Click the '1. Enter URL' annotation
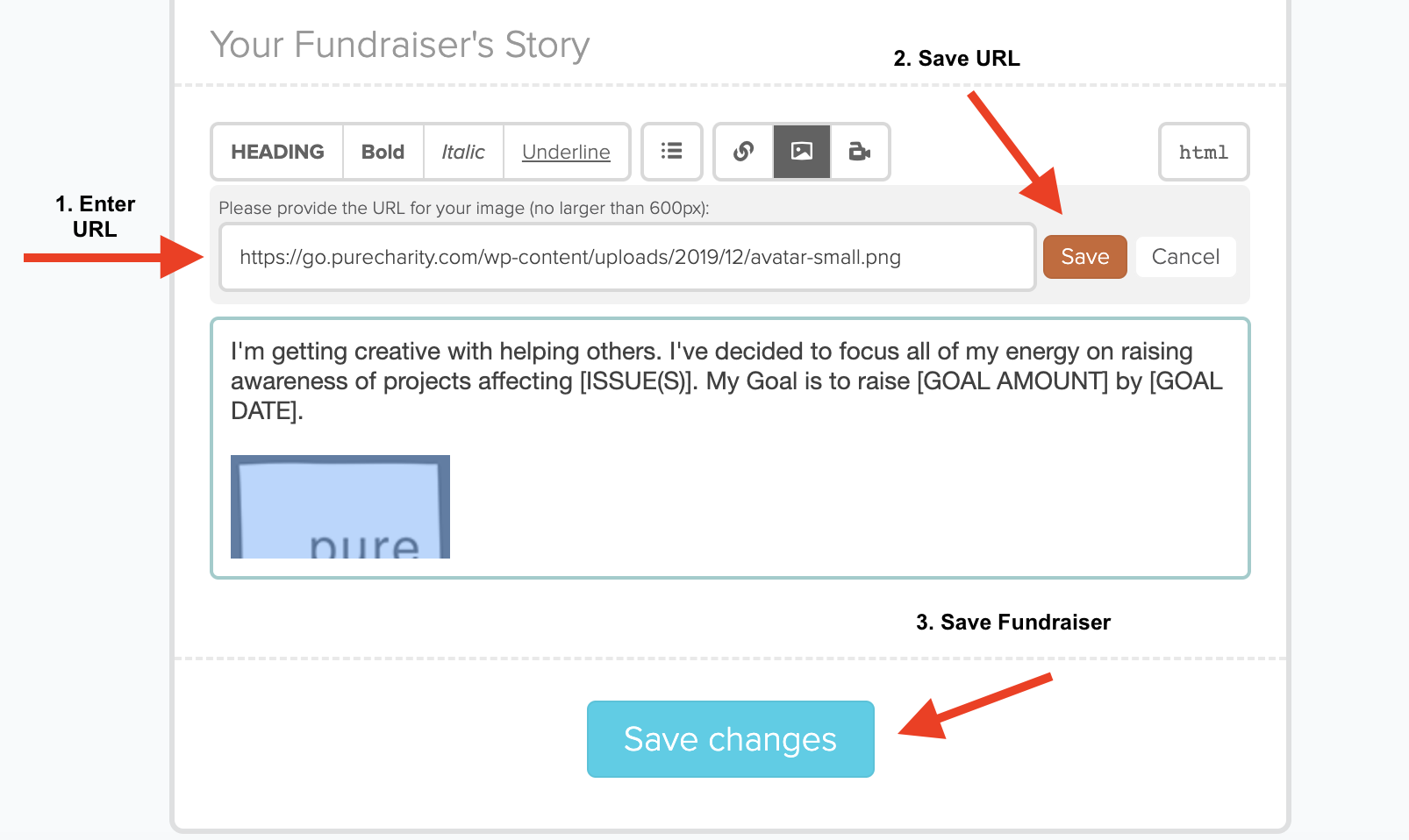Screen dimensions: 1409x840 click(95, 217)
